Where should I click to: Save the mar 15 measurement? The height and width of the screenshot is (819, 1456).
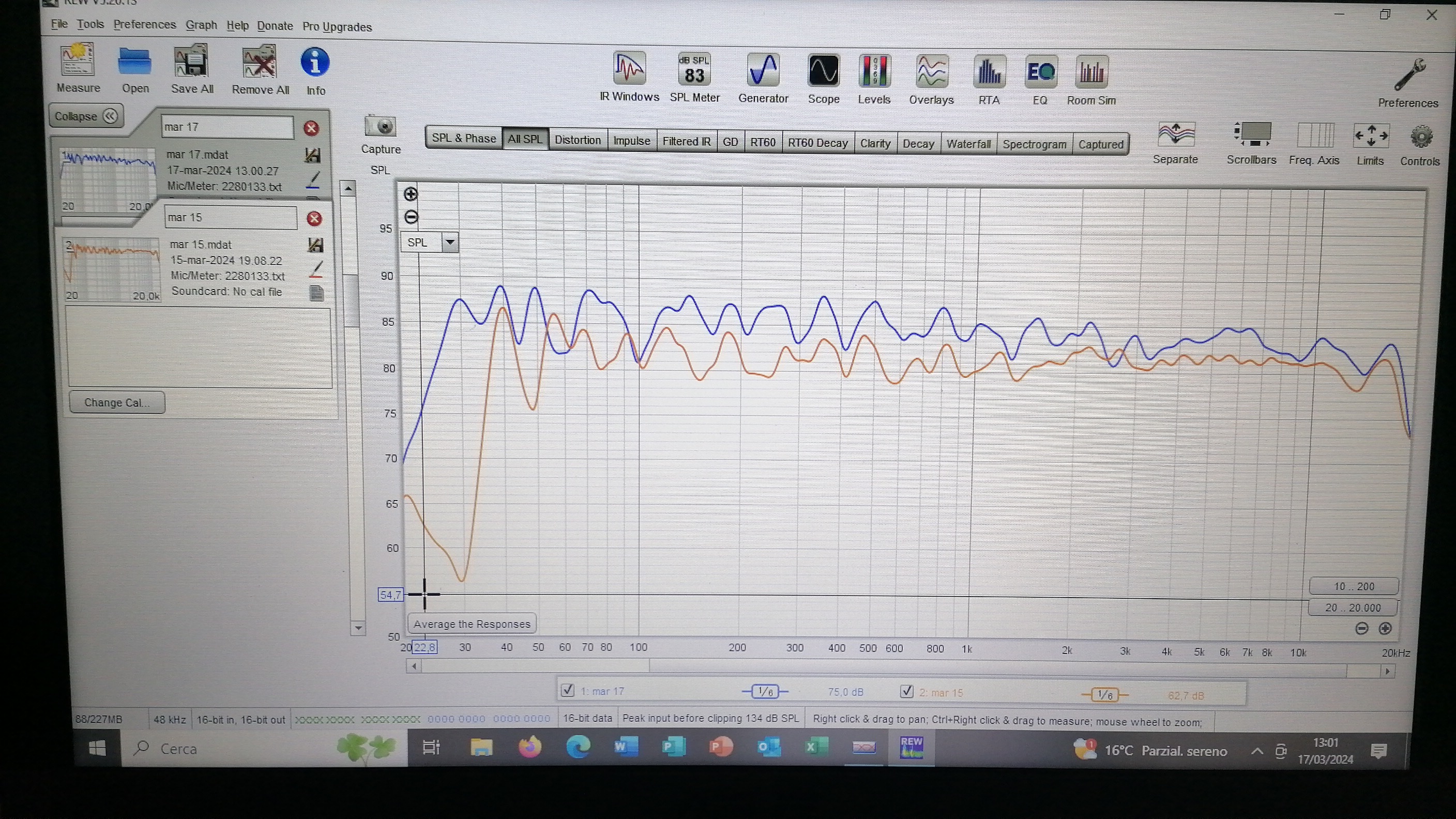click(x=315, y=245)
